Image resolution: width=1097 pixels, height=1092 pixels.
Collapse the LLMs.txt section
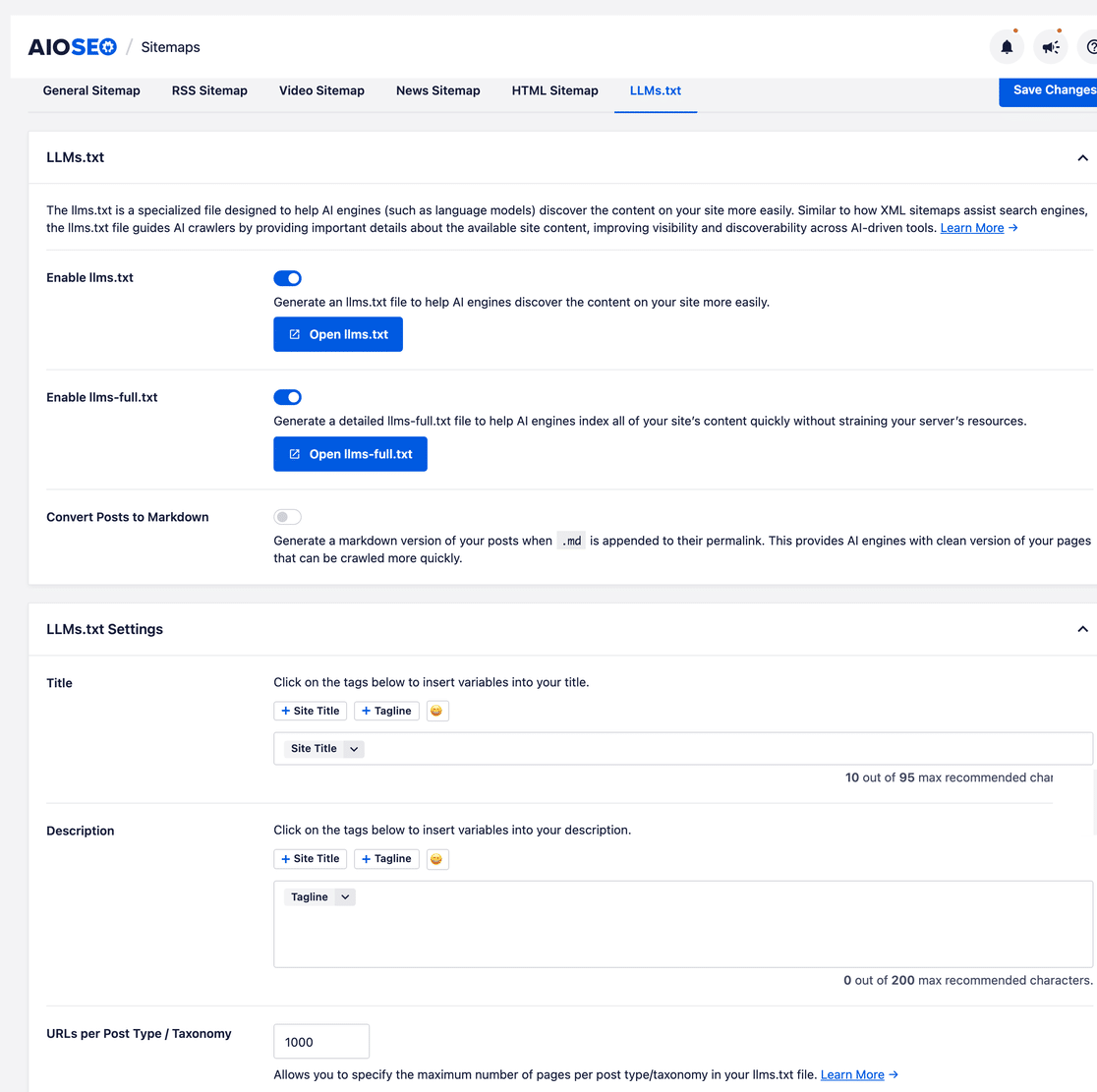coord(1082,157)
